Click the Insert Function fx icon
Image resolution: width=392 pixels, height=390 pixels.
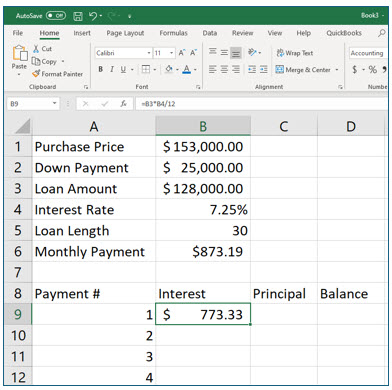coord(123,104)
